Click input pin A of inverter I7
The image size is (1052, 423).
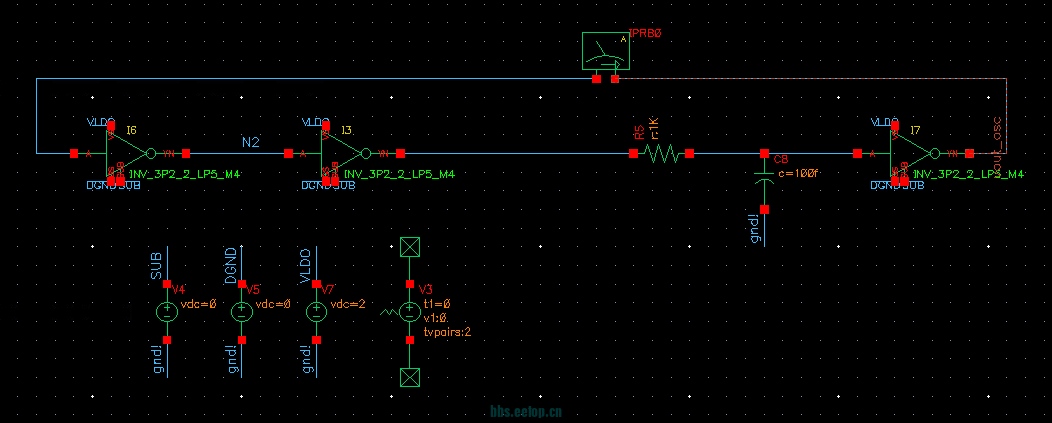(857, 154)
